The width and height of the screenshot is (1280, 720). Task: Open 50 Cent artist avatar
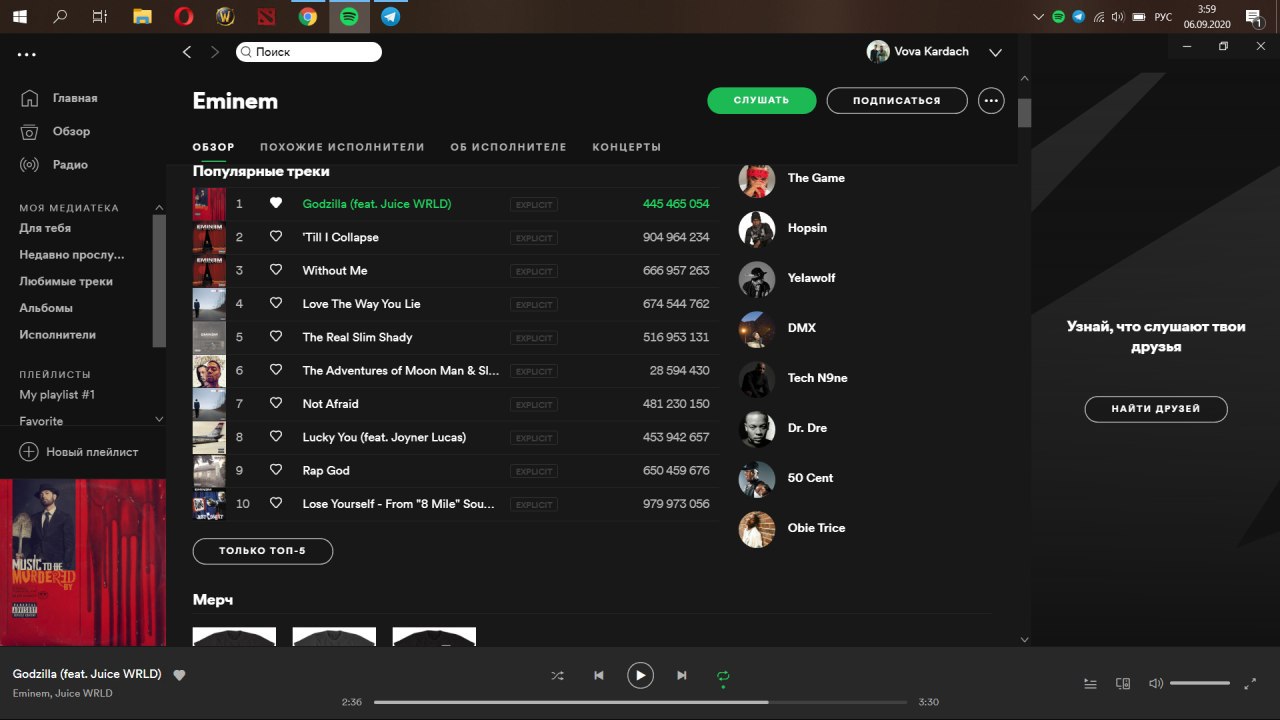[757, 478]
